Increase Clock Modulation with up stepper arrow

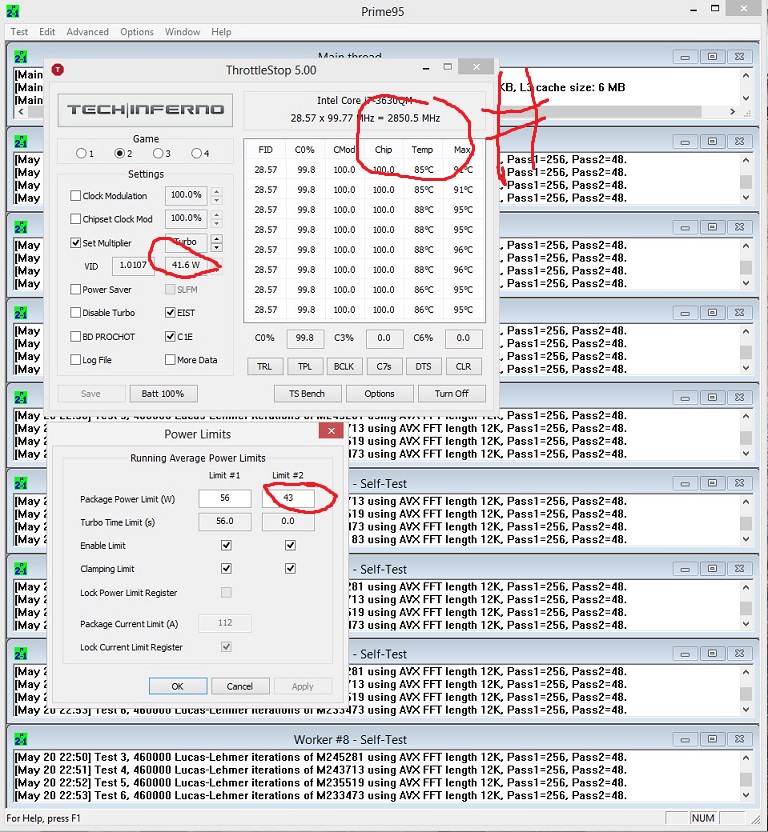[x=217, y=191]
